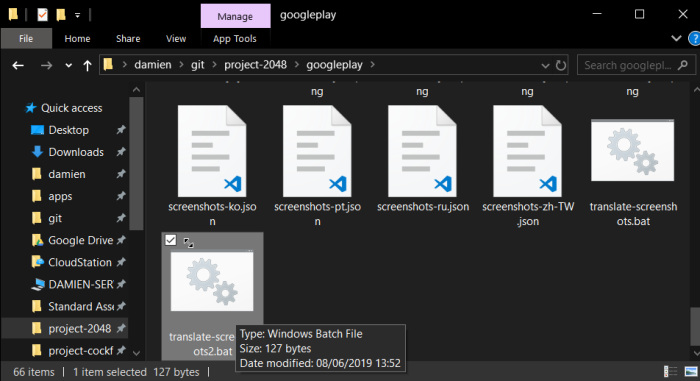Uncheck the translate-screenshots2.bat selection checkbox
The image size is (700, 381).
[171, 240]
